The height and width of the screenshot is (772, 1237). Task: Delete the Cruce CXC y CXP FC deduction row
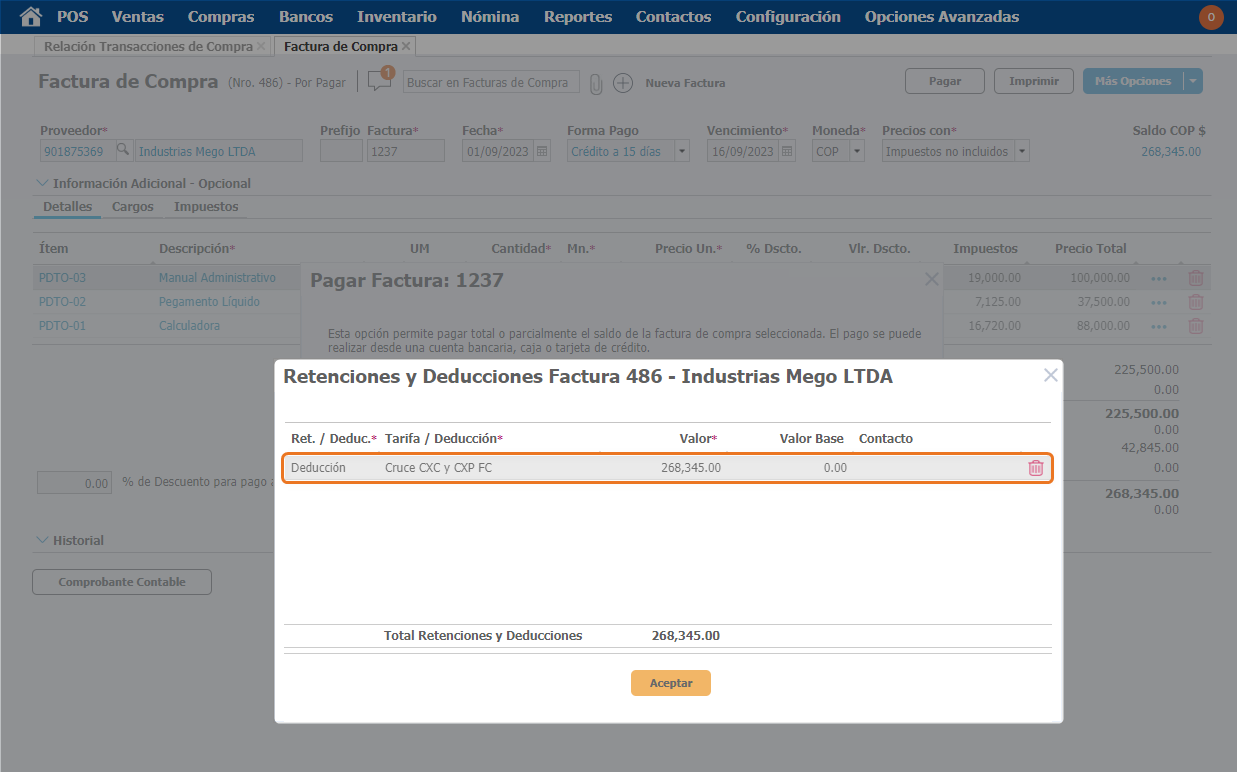[x=1036, y=468]
